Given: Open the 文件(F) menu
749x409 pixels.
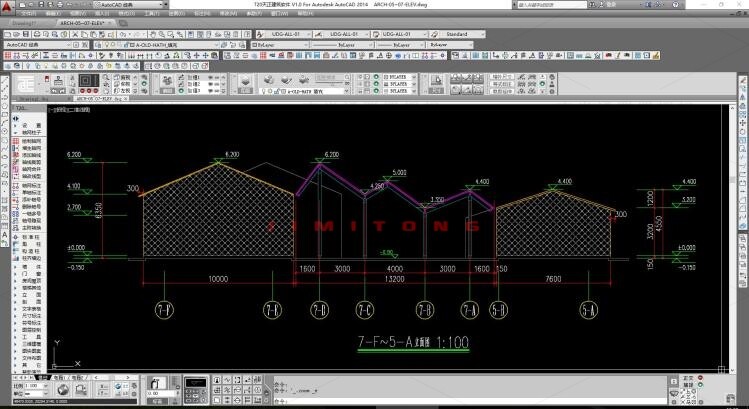Looking at the screenshot, I should tap(29, 14).
